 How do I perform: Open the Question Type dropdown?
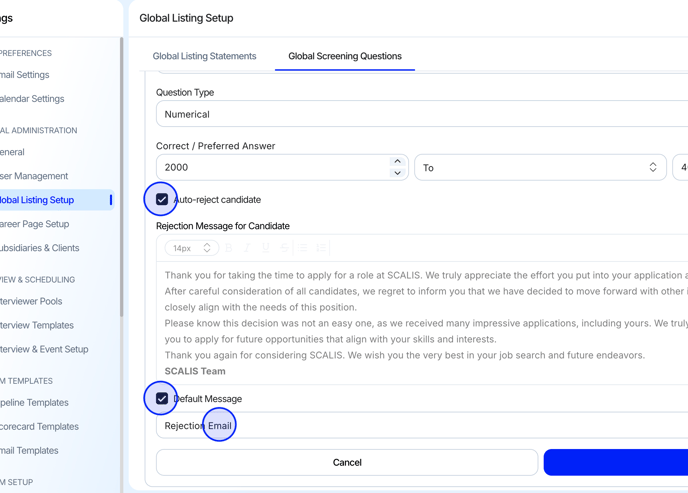[x=421, y=114]
